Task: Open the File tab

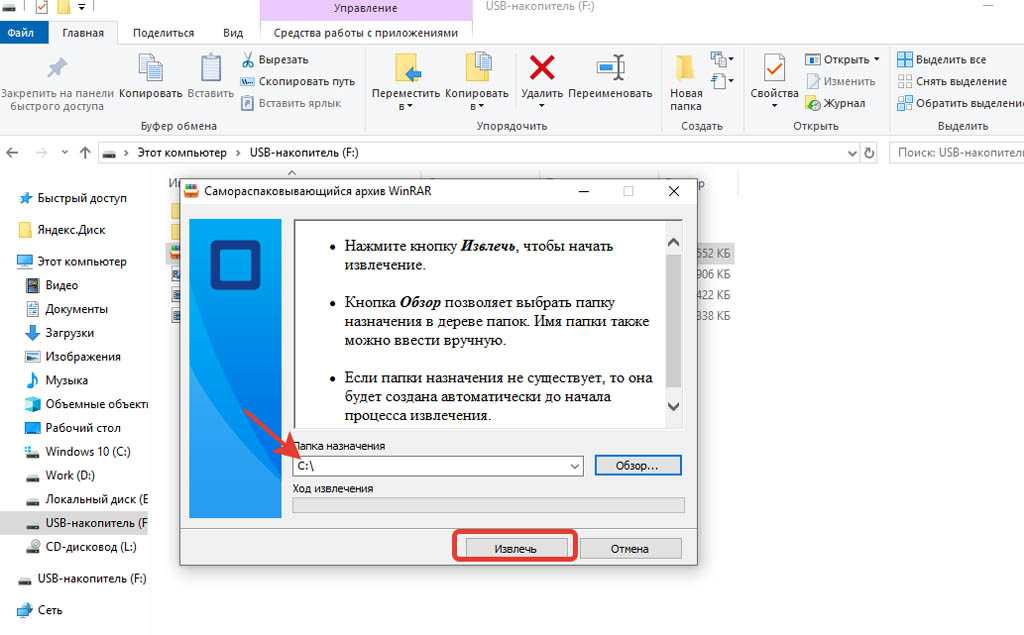Action: coord(22,33)
